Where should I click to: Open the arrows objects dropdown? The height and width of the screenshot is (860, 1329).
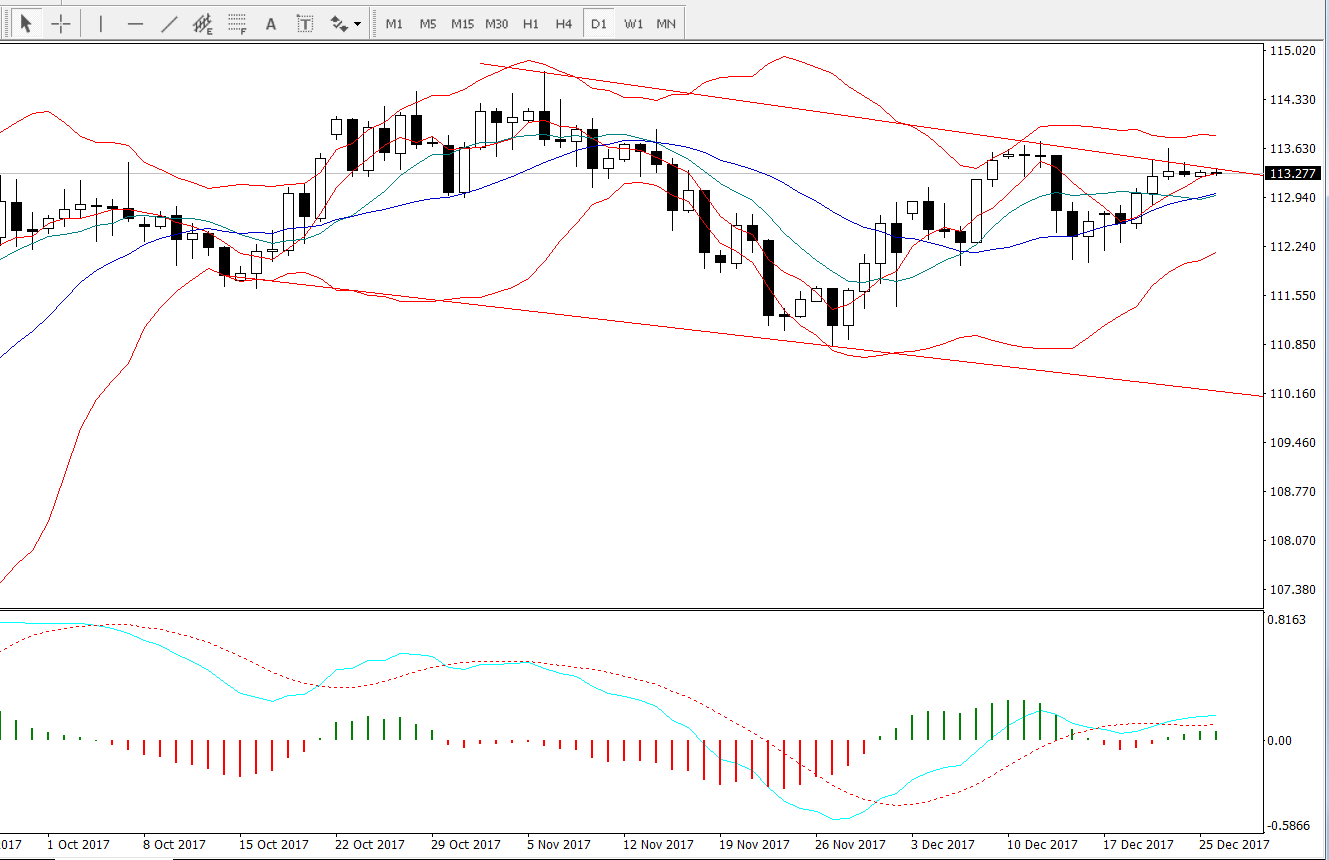345,23
